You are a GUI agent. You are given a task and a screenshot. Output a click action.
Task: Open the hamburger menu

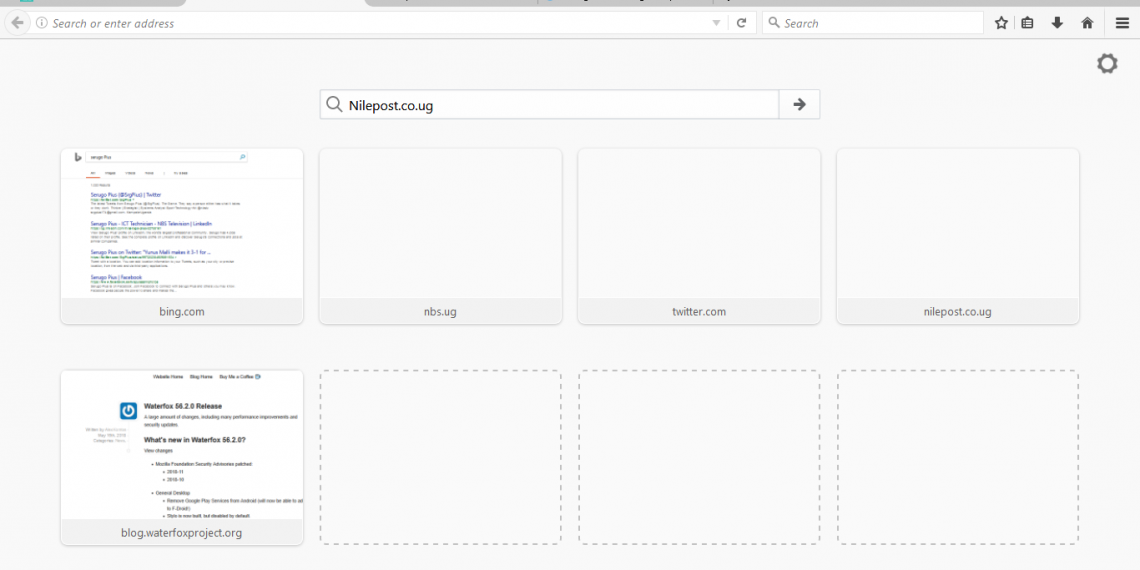[1122, 23]
